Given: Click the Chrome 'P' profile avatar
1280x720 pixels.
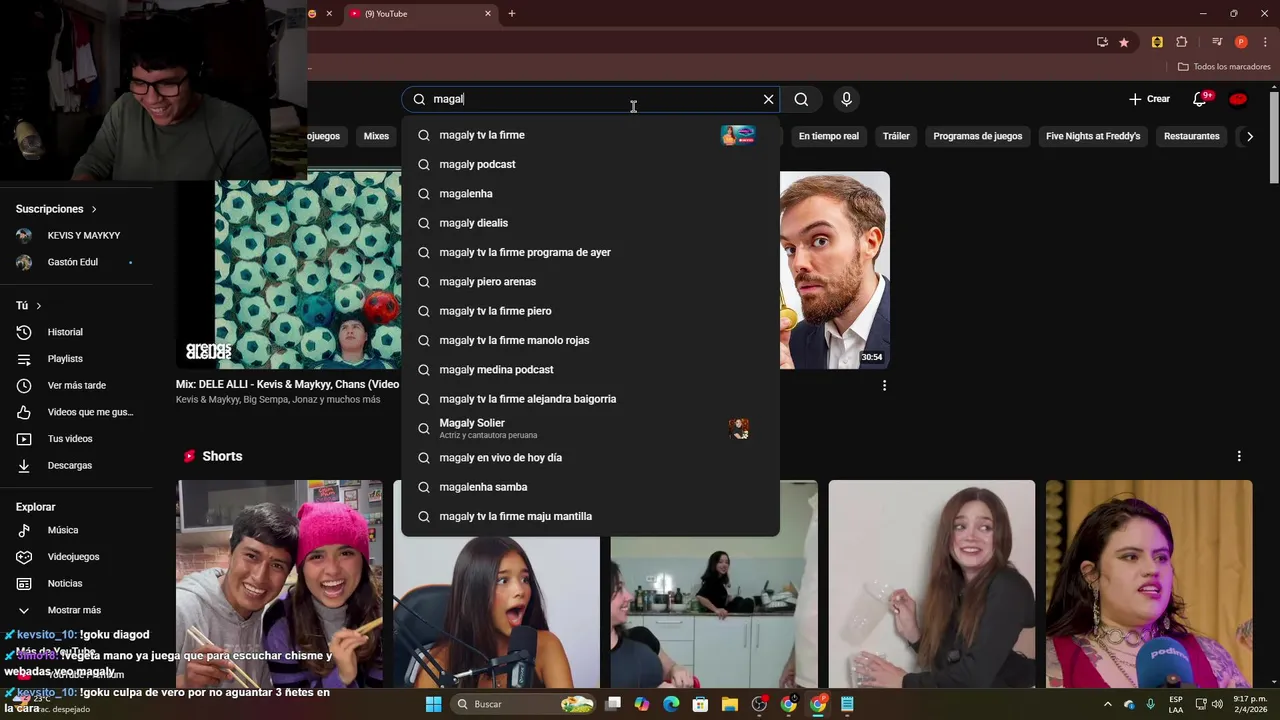Looking at the screenshot, I should coord(1241,42).
